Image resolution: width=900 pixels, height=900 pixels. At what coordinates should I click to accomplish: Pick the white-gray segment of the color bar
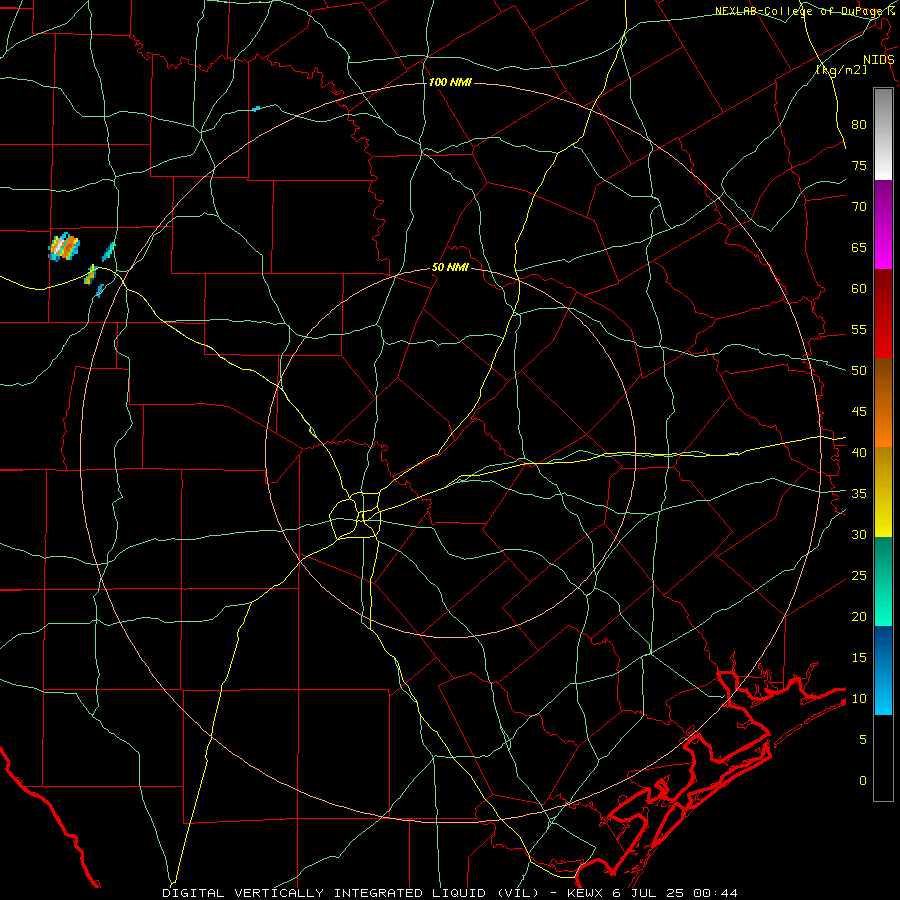[x=883, y=134]
